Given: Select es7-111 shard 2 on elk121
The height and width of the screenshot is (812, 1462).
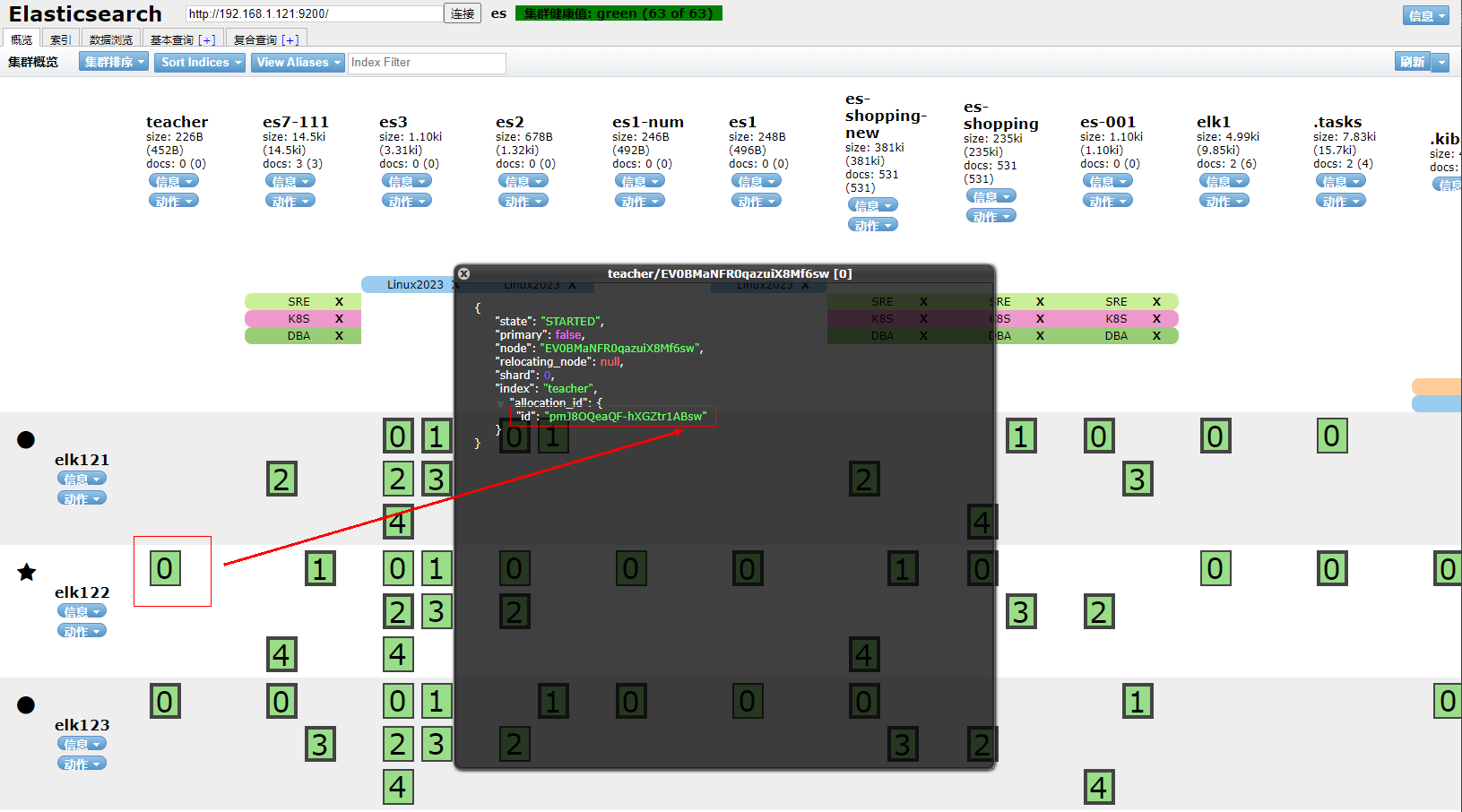Looking at the screenshot, I should tap(281, 479).
